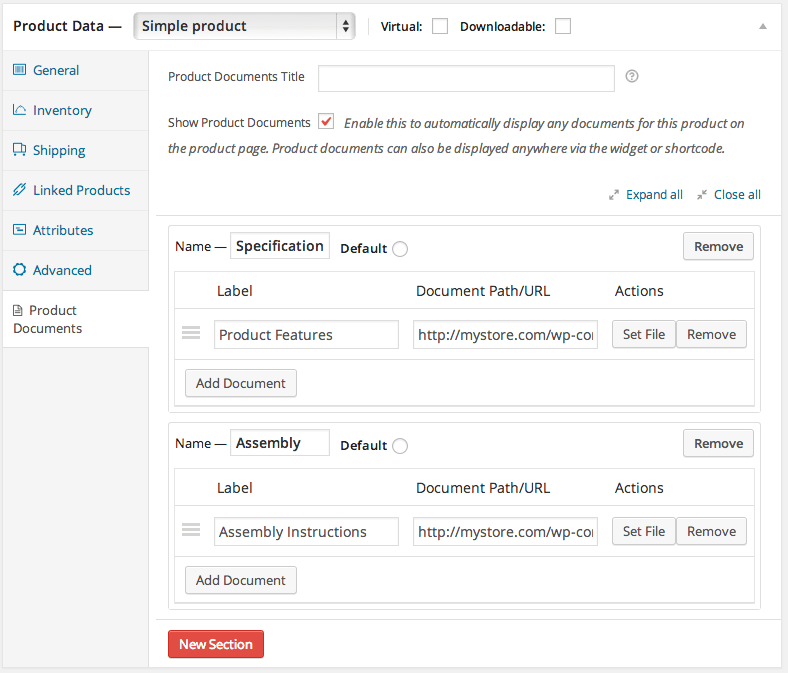Open the General tab

pyautogui.click(x=56, y=70)
